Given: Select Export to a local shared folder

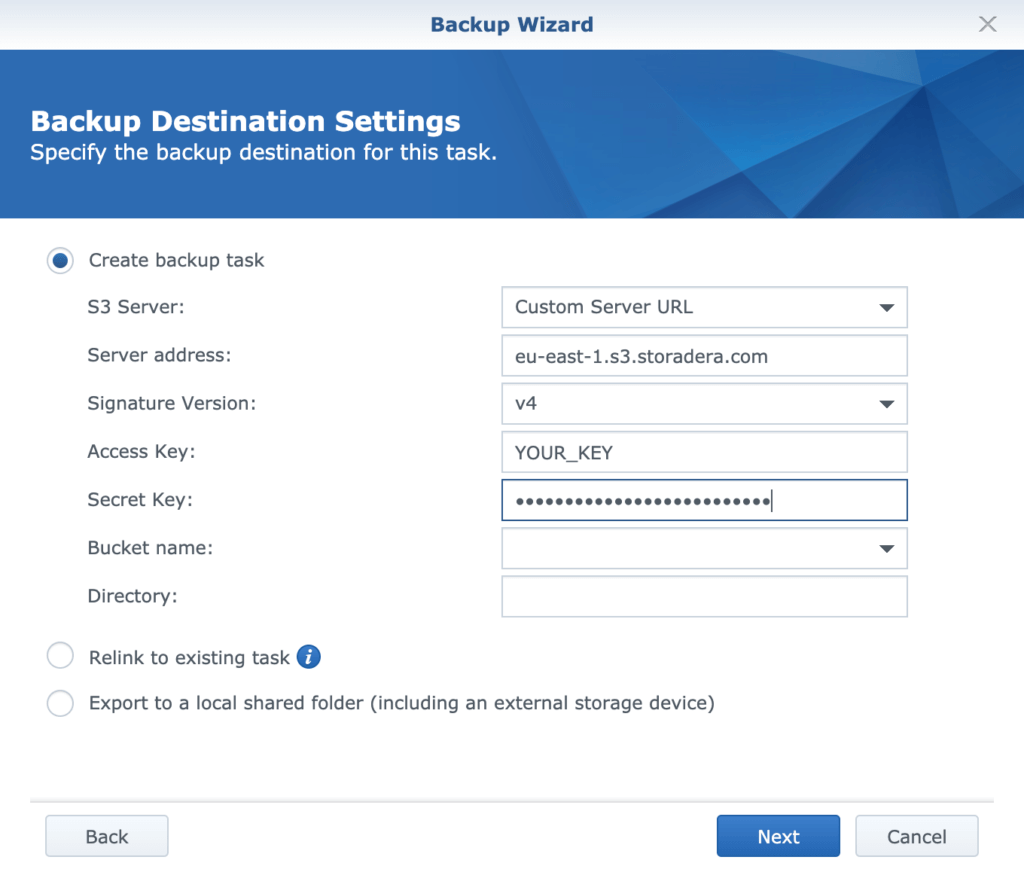Looking at the screenshot, I should [x=61, y=703].
